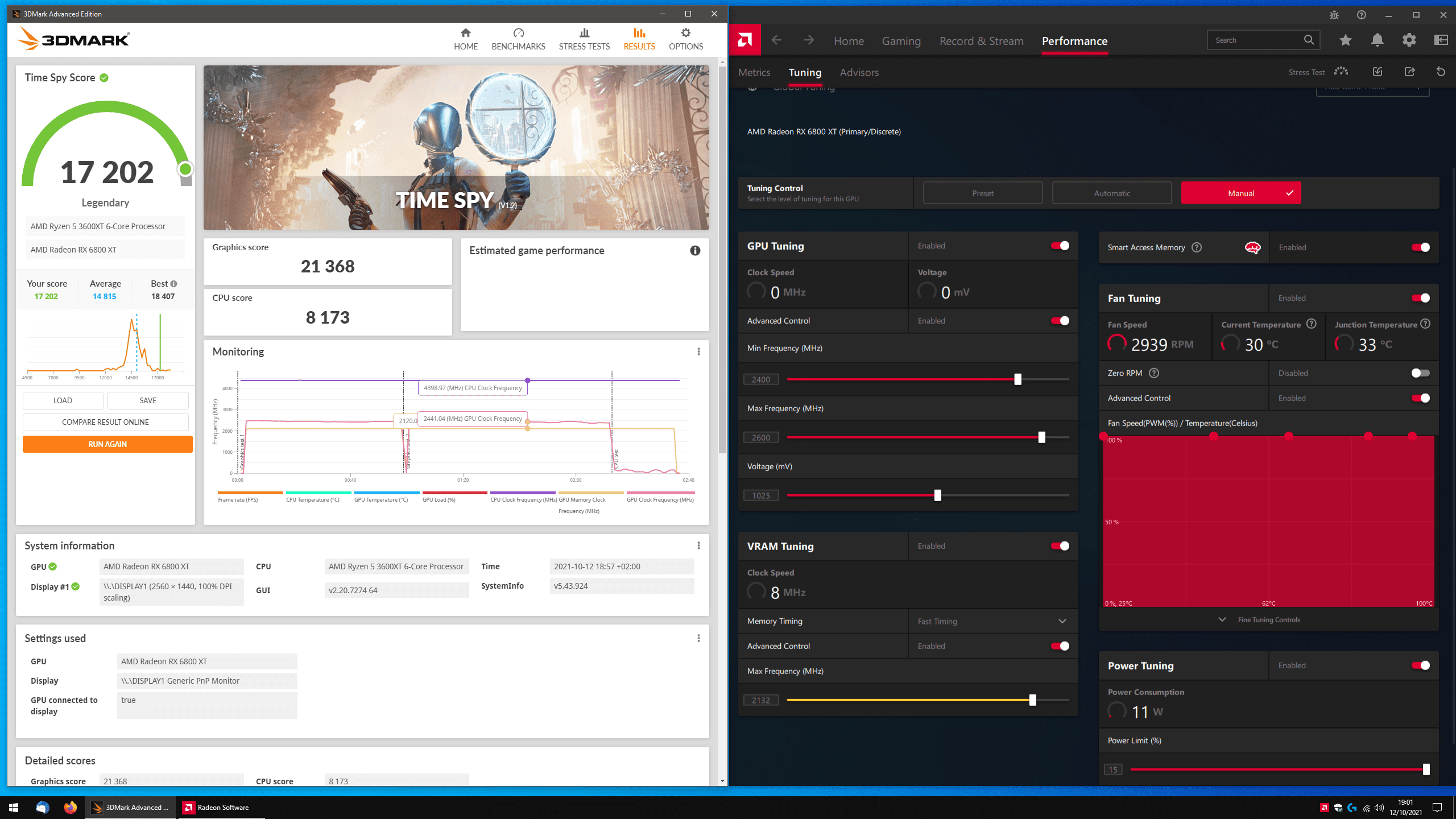Disable the Fan Tuning toggle
This screenshot has width=1456, height=819.
(x=1420, y=298)
